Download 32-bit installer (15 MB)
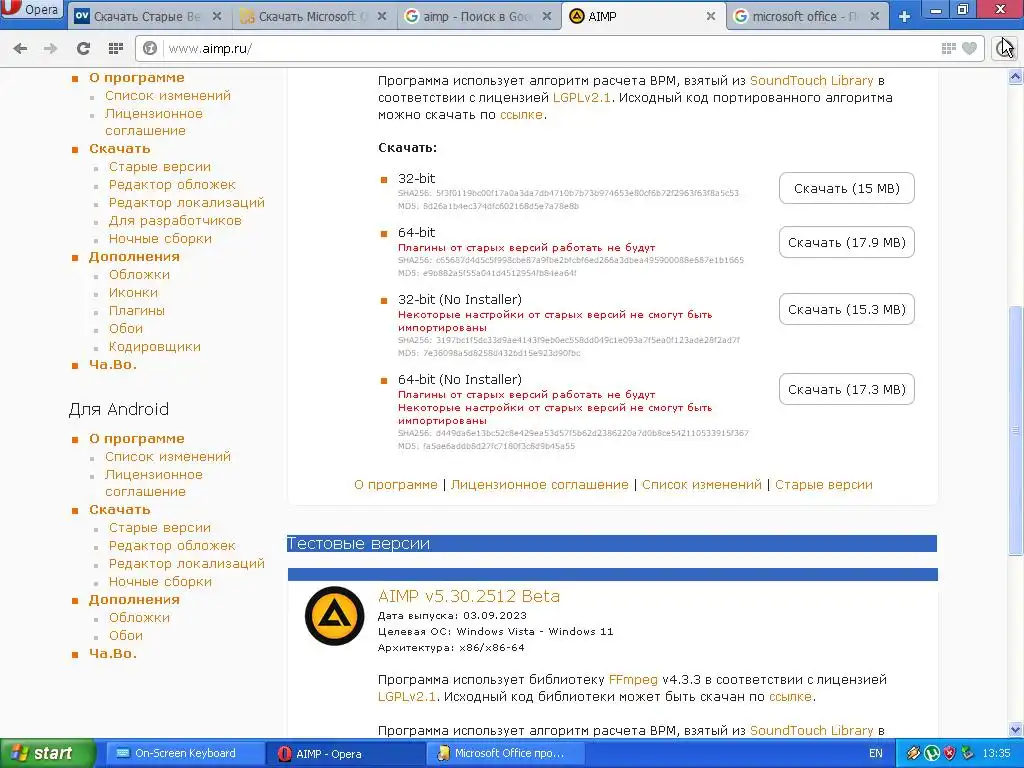 coord(846,189)
